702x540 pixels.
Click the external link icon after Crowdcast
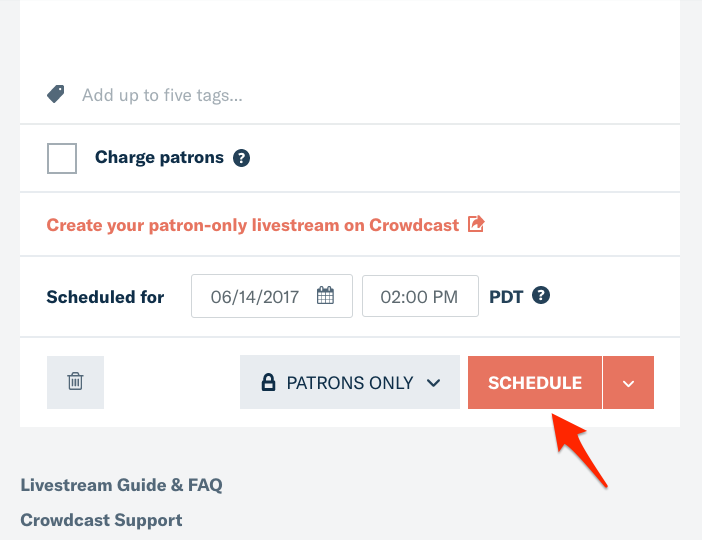(x=476, y=224)
